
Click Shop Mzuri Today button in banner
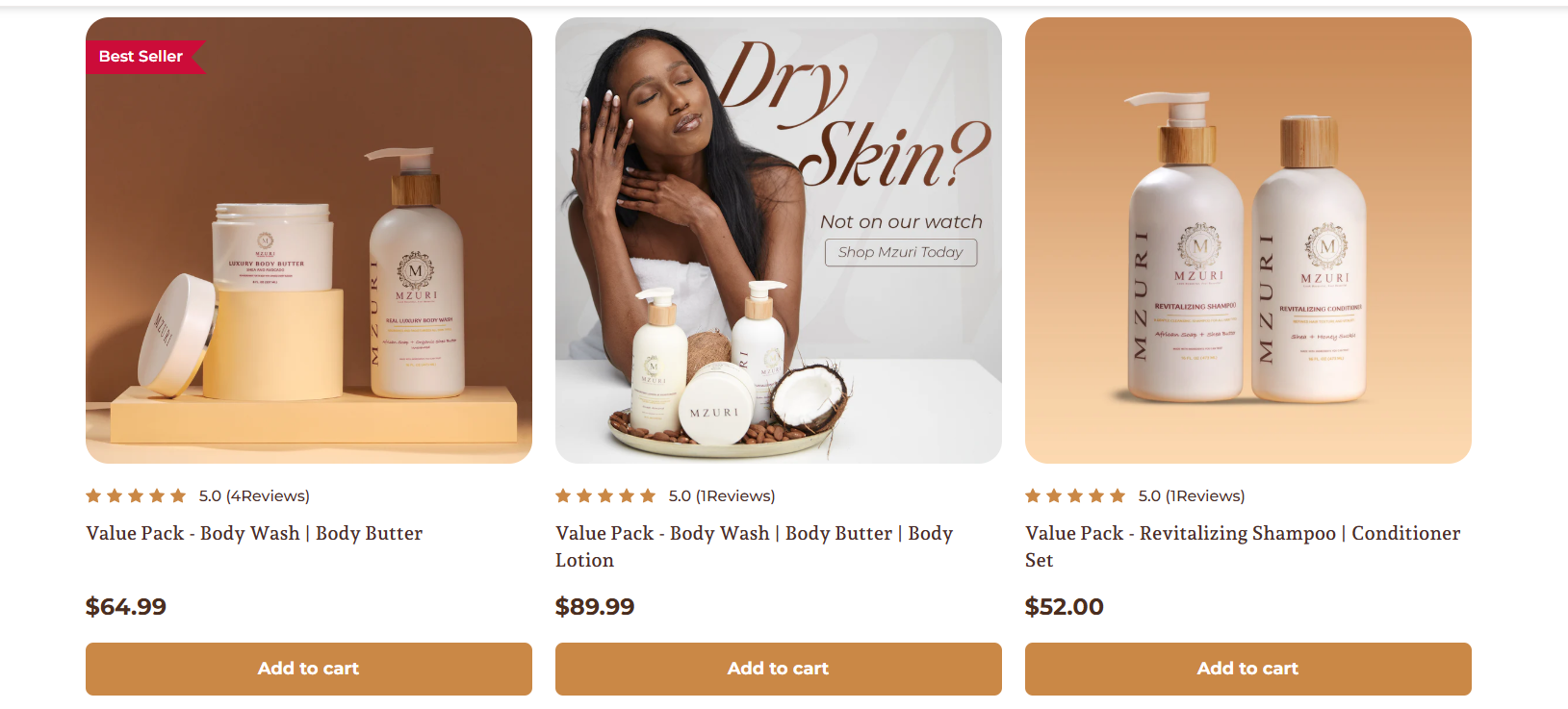pyautogui.click(x=901, y=252)
